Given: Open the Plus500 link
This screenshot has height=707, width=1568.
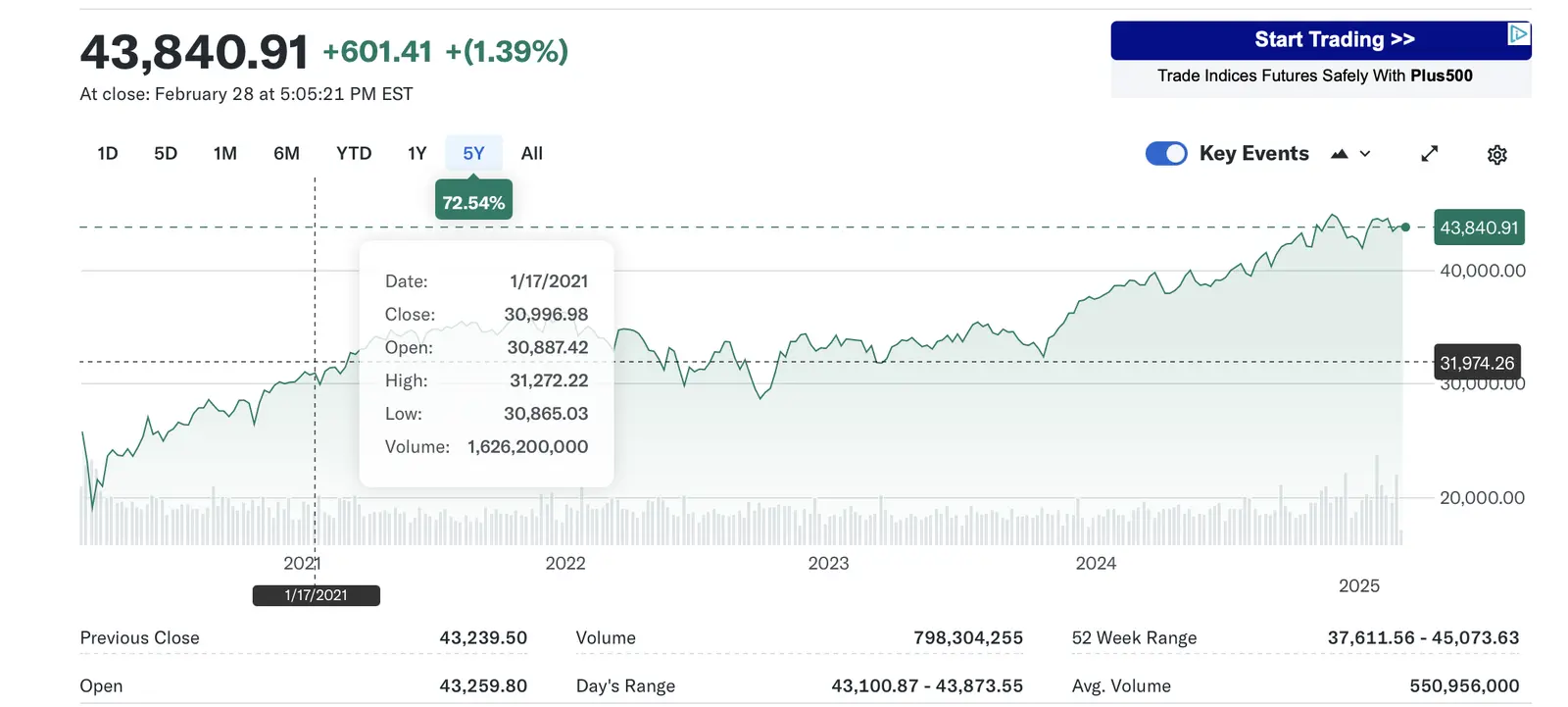Looking at the screenshot, I should pos(1442,76).
